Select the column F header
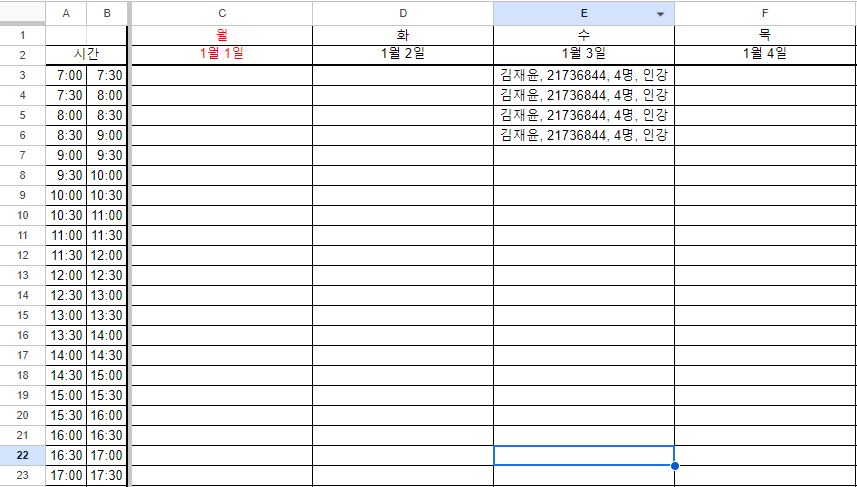 [765, 13]
